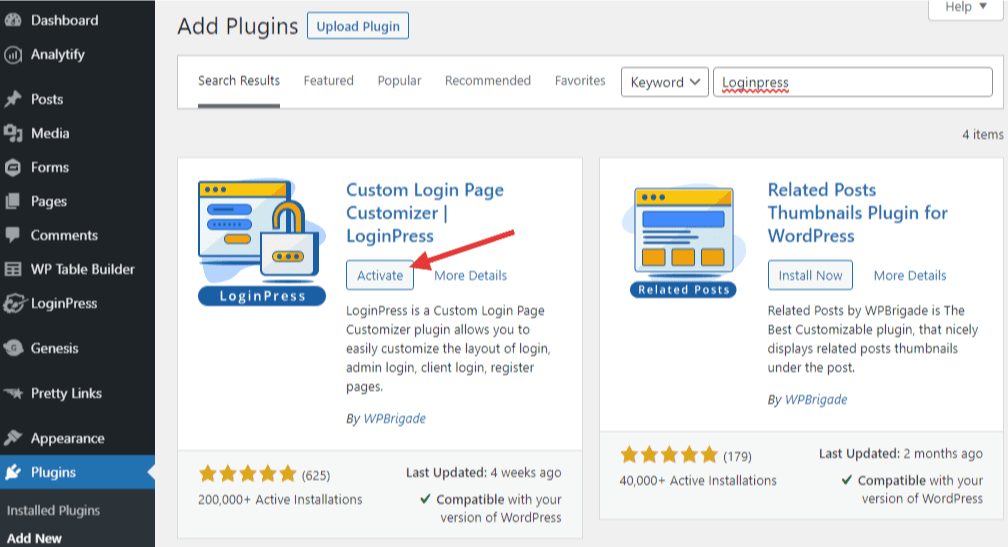Open Pages menu label
Viewport: 1008px width, 547px height.
[x=49, y=201]
